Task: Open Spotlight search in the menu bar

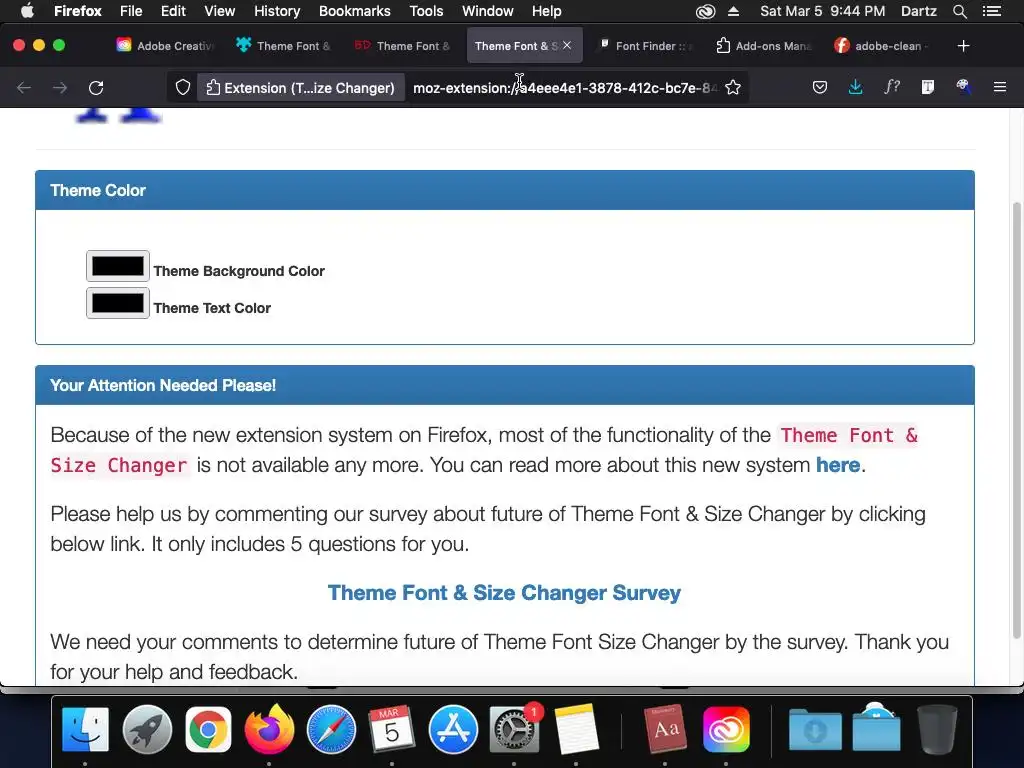Action: [x=959, y=11]
